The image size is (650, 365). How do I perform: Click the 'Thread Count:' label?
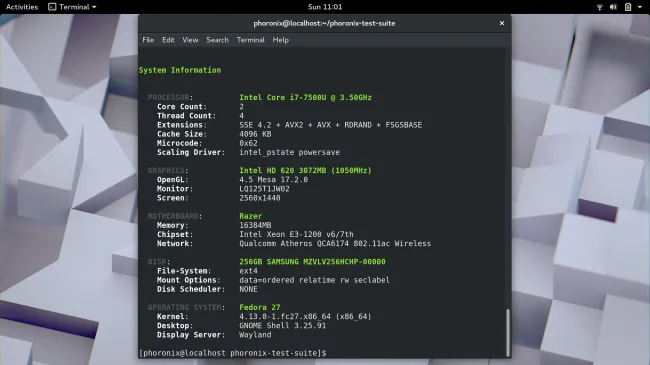pyautogui.click(x=186, y=116)
